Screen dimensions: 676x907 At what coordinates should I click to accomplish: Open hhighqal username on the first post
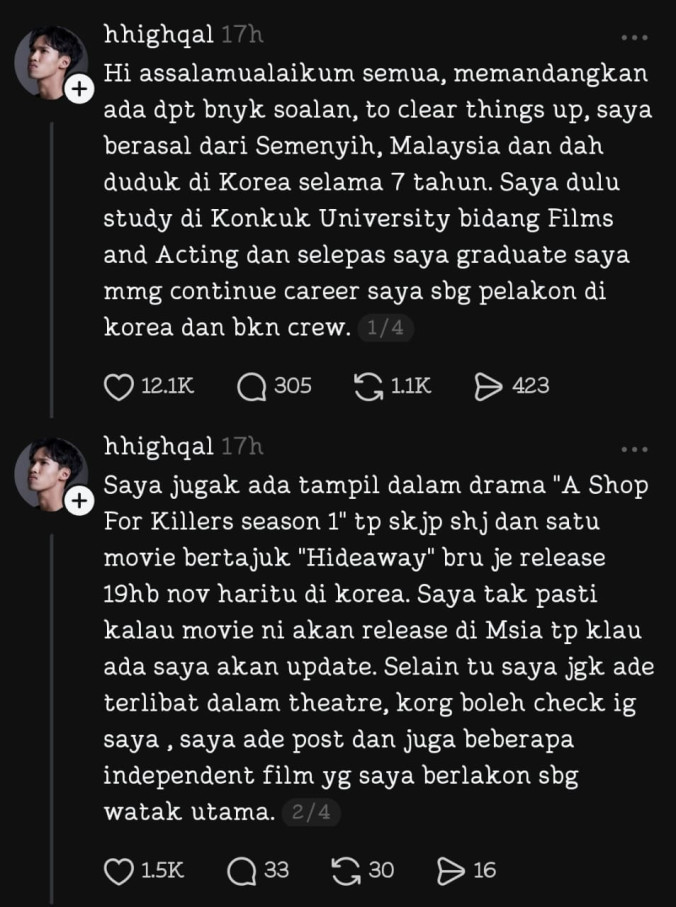coord(159,35)
